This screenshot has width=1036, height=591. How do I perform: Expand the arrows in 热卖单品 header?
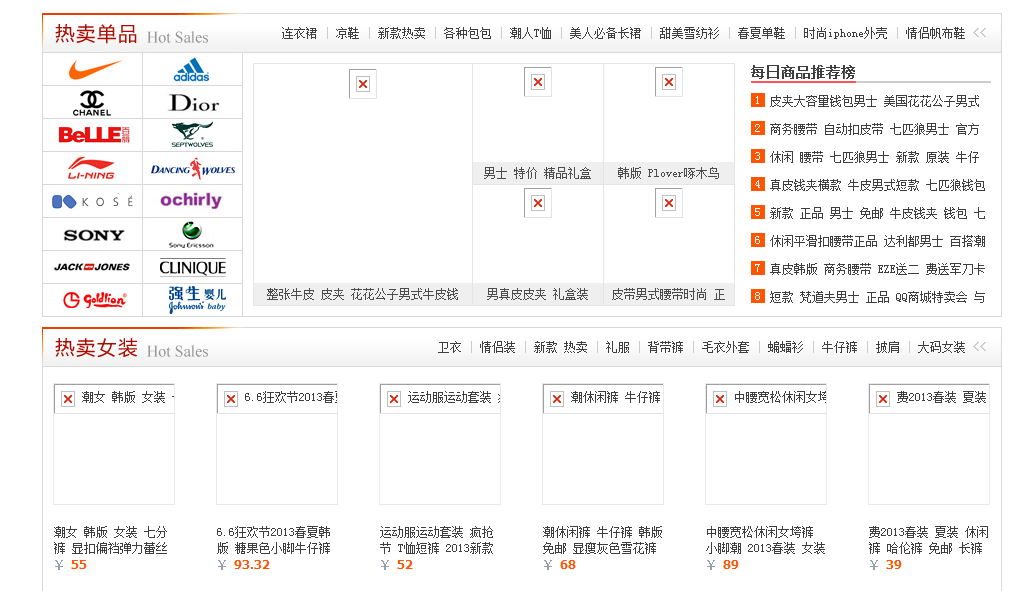(x=979, y=33)
